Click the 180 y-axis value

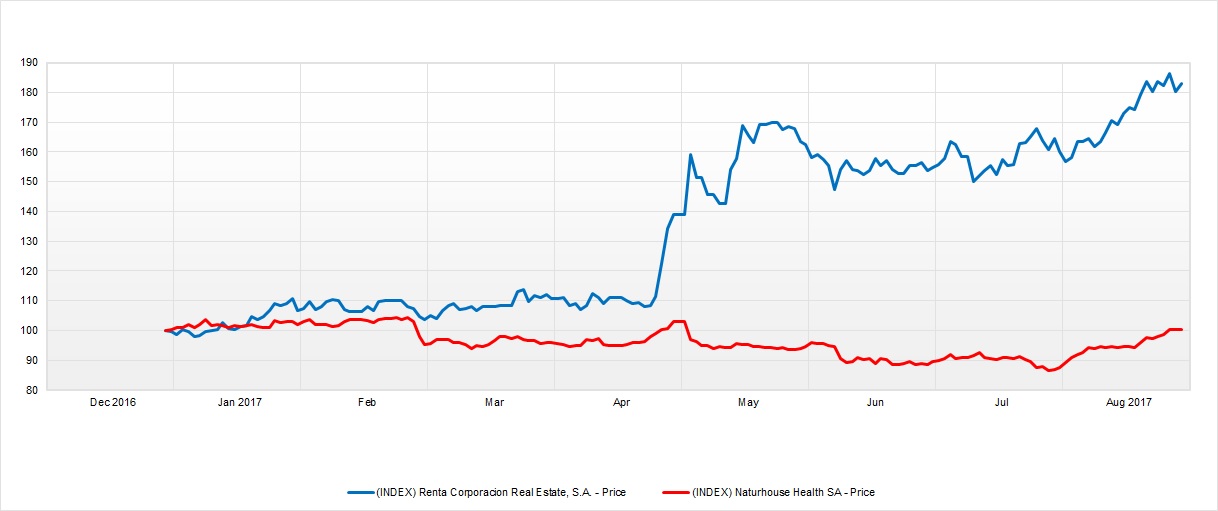point(28,93)
